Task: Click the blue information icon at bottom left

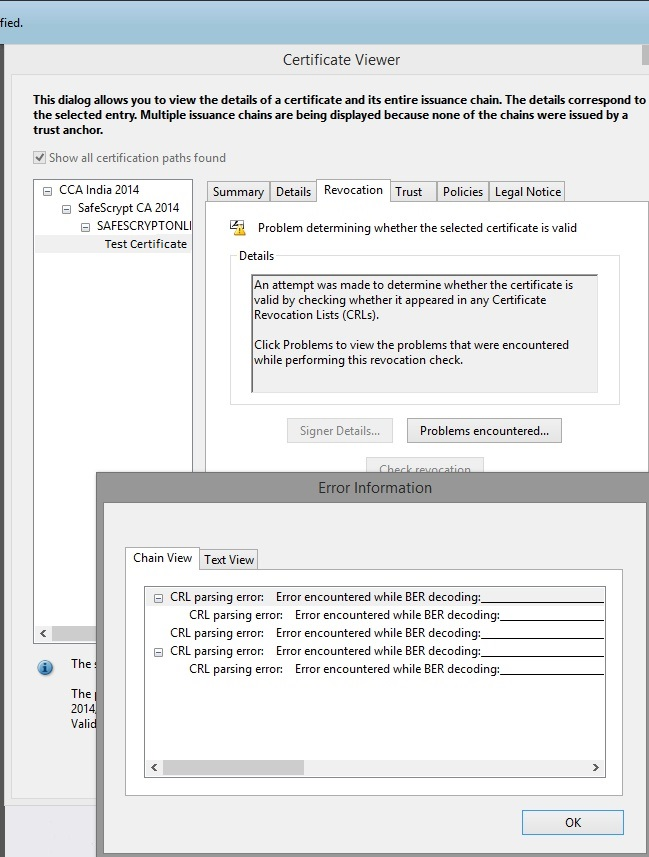Action: coord(45,667)
